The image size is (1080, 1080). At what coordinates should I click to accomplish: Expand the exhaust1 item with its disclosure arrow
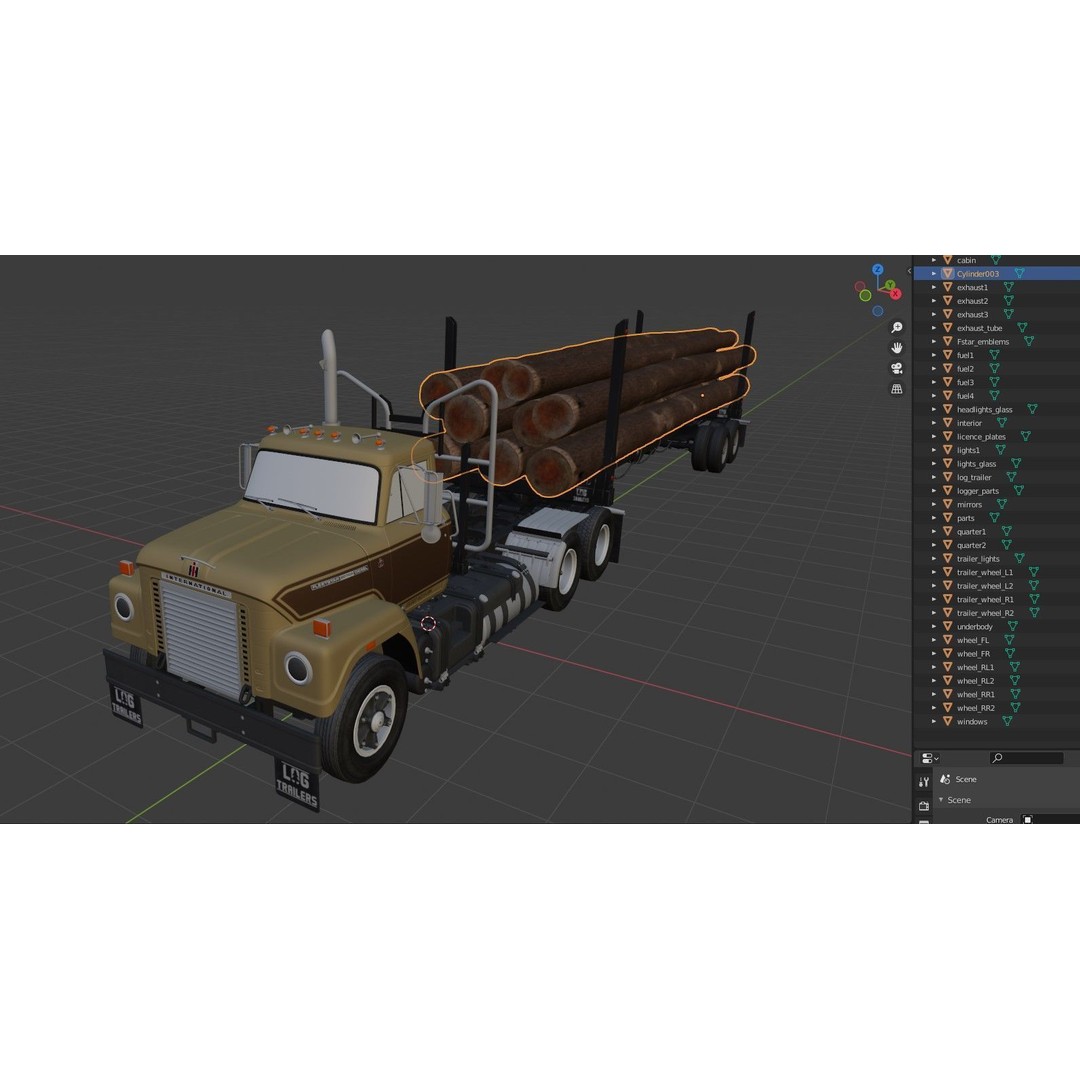[934, 287]
